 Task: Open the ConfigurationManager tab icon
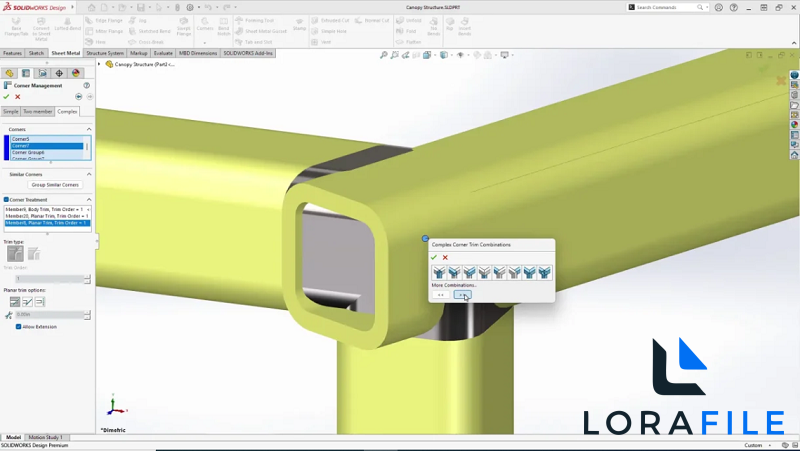43,73
